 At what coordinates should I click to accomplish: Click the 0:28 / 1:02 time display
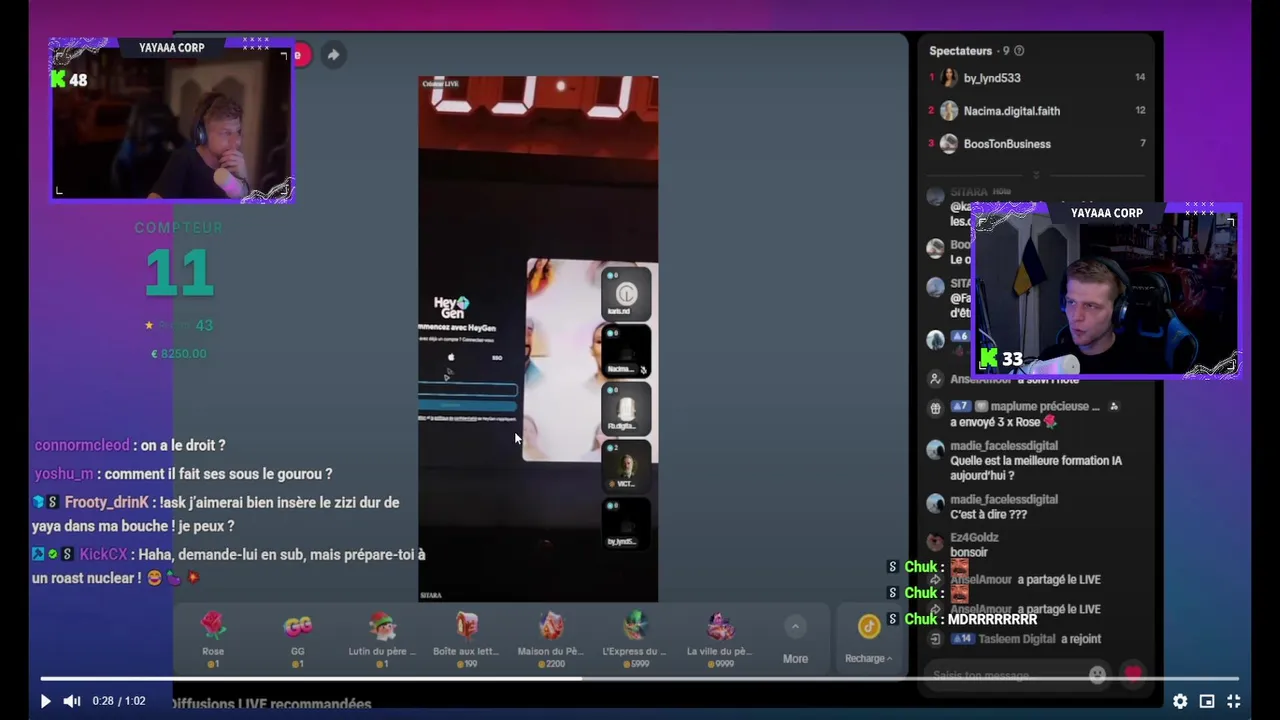coord(118,702)
